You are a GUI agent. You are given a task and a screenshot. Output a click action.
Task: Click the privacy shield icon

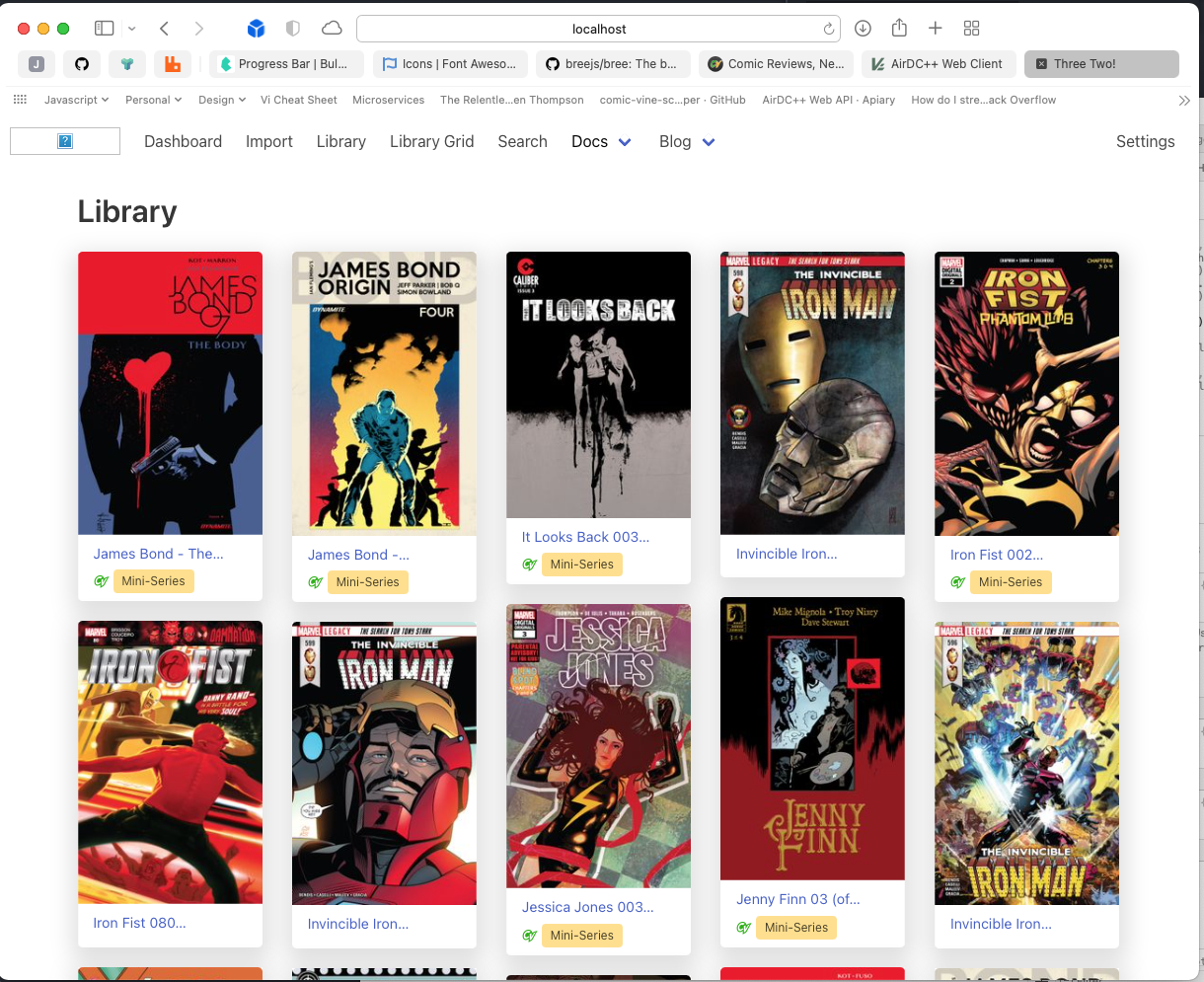293,29
